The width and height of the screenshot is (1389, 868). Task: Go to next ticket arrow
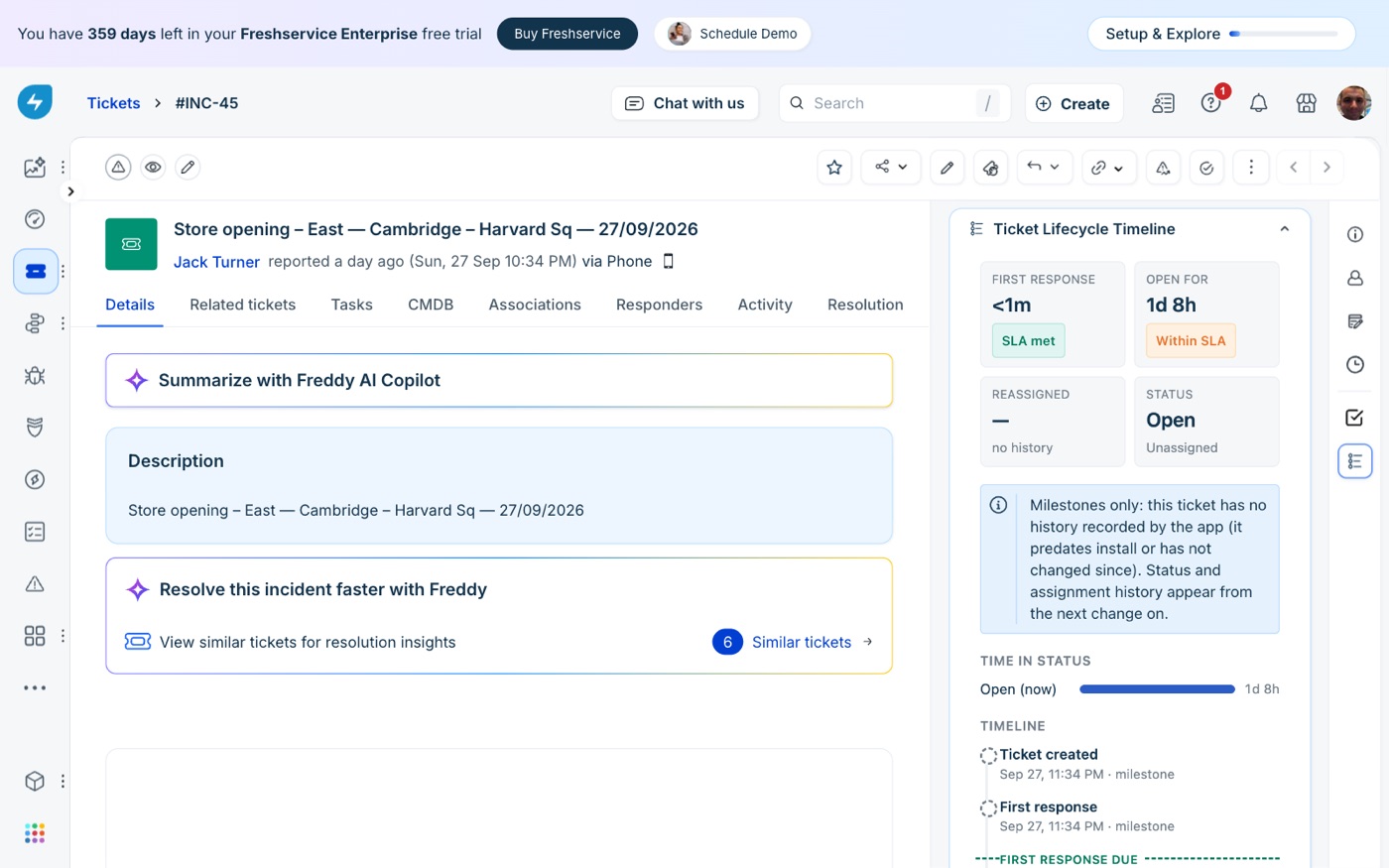tap(1326, 168)
